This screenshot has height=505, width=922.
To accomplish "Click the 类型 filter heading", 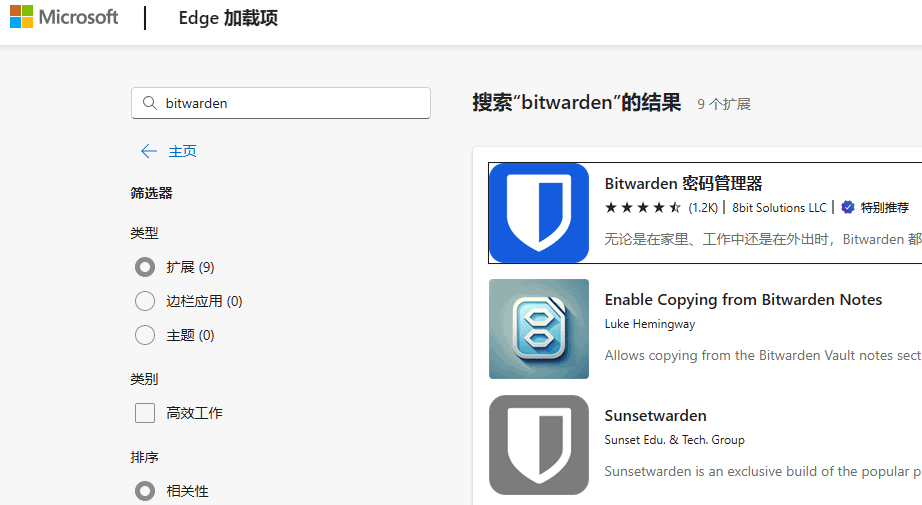I will pos(144,233).
